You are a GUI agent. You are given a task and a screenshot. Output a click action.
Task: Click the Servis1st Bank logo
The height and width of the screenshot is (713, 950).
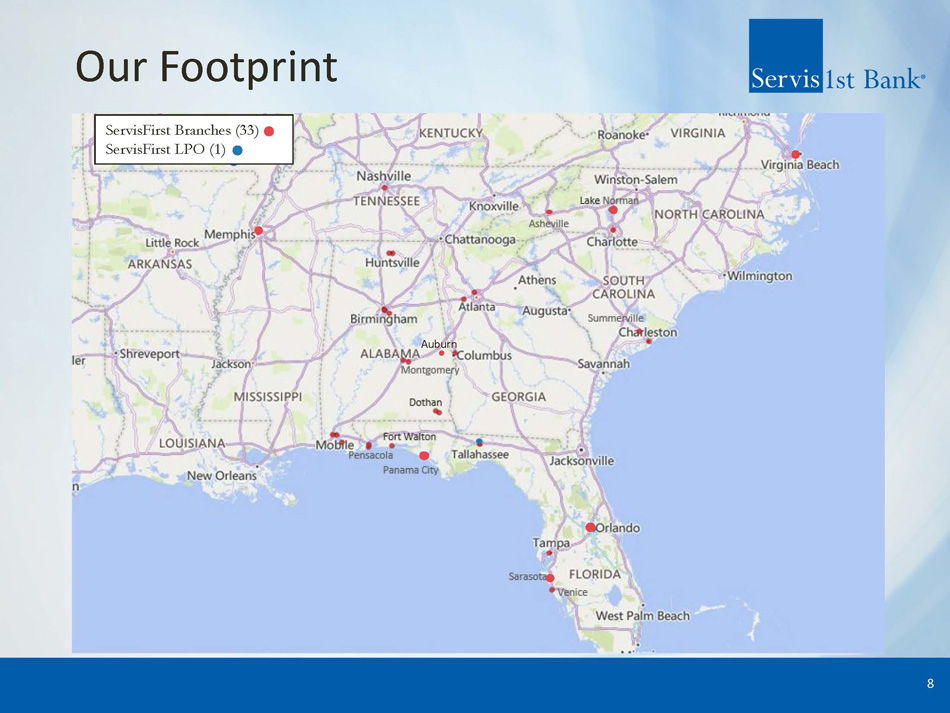(836, 58)
